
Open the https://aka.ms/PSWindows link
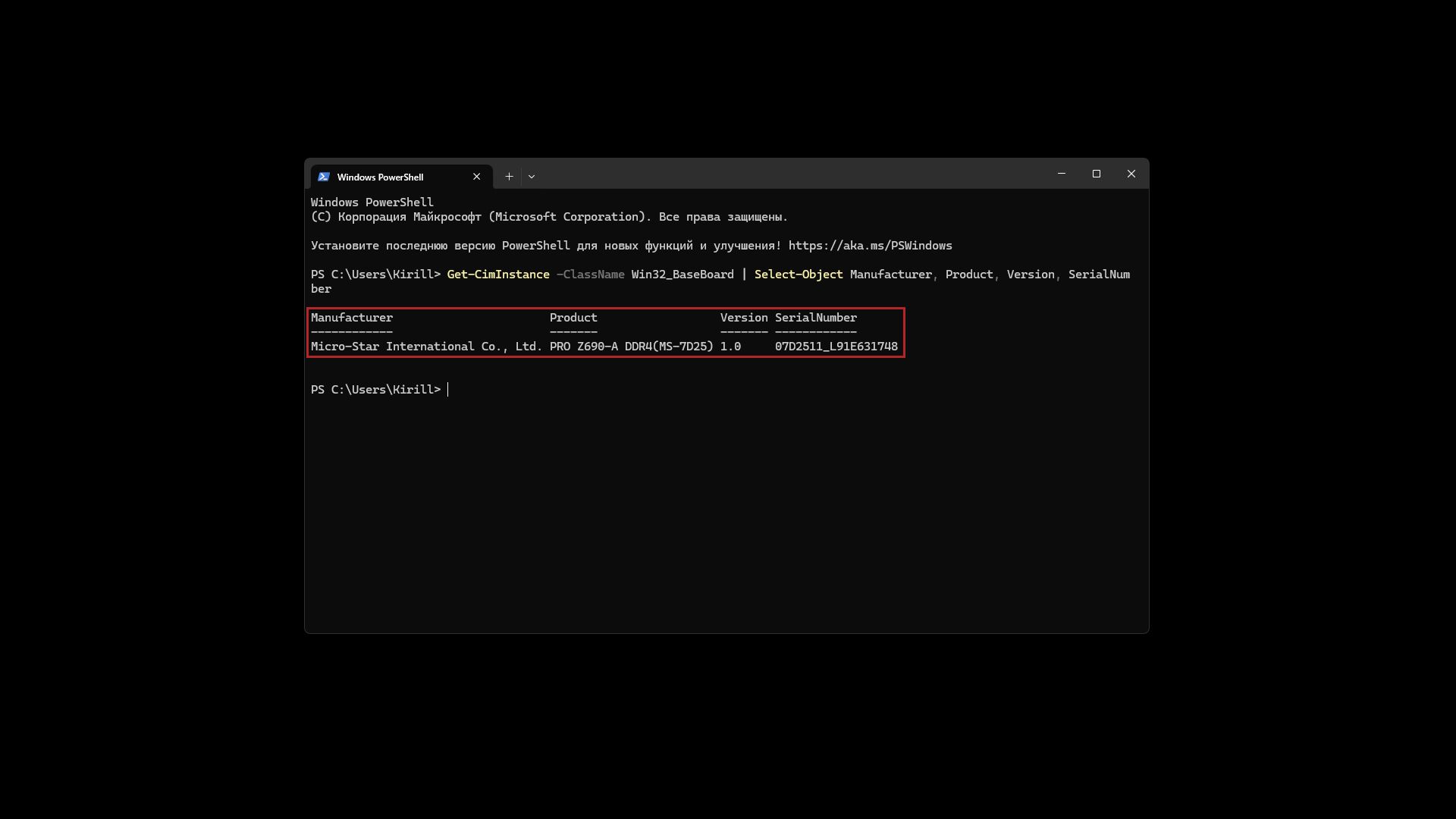(x=871, y=246)
